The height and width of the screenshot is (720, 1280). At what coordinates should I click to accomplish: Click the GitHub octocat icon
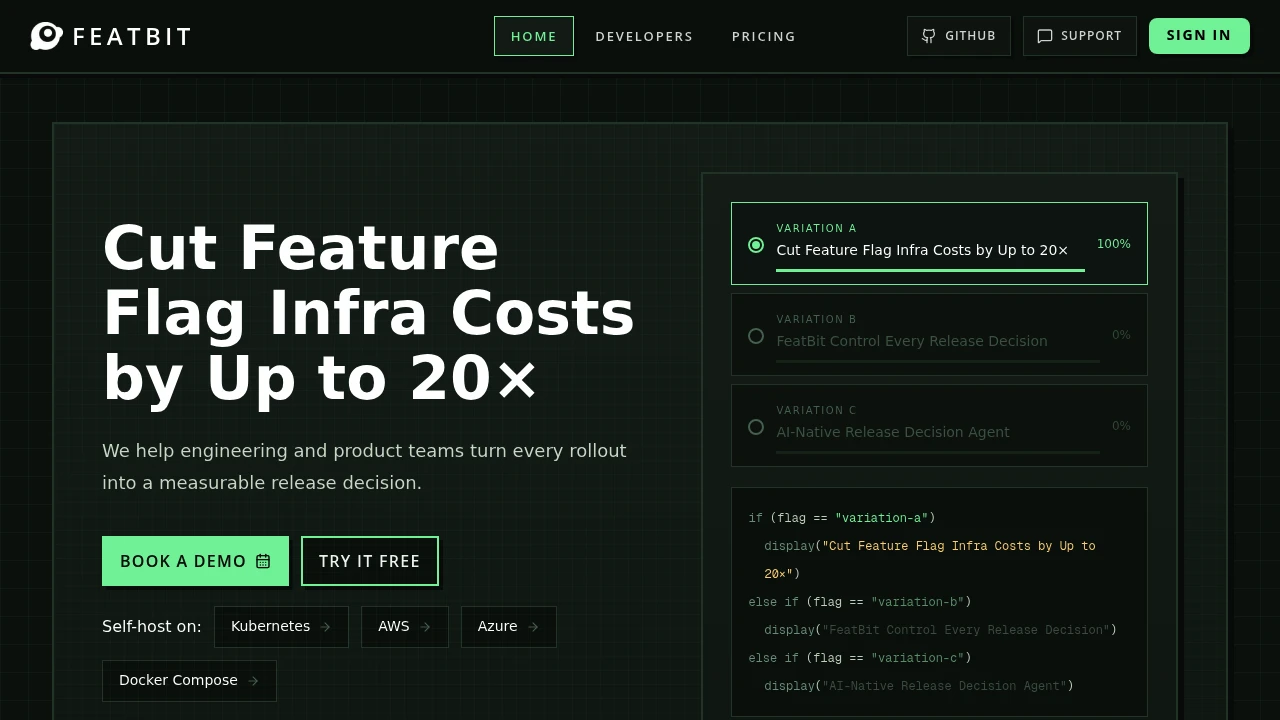point(929,36)
